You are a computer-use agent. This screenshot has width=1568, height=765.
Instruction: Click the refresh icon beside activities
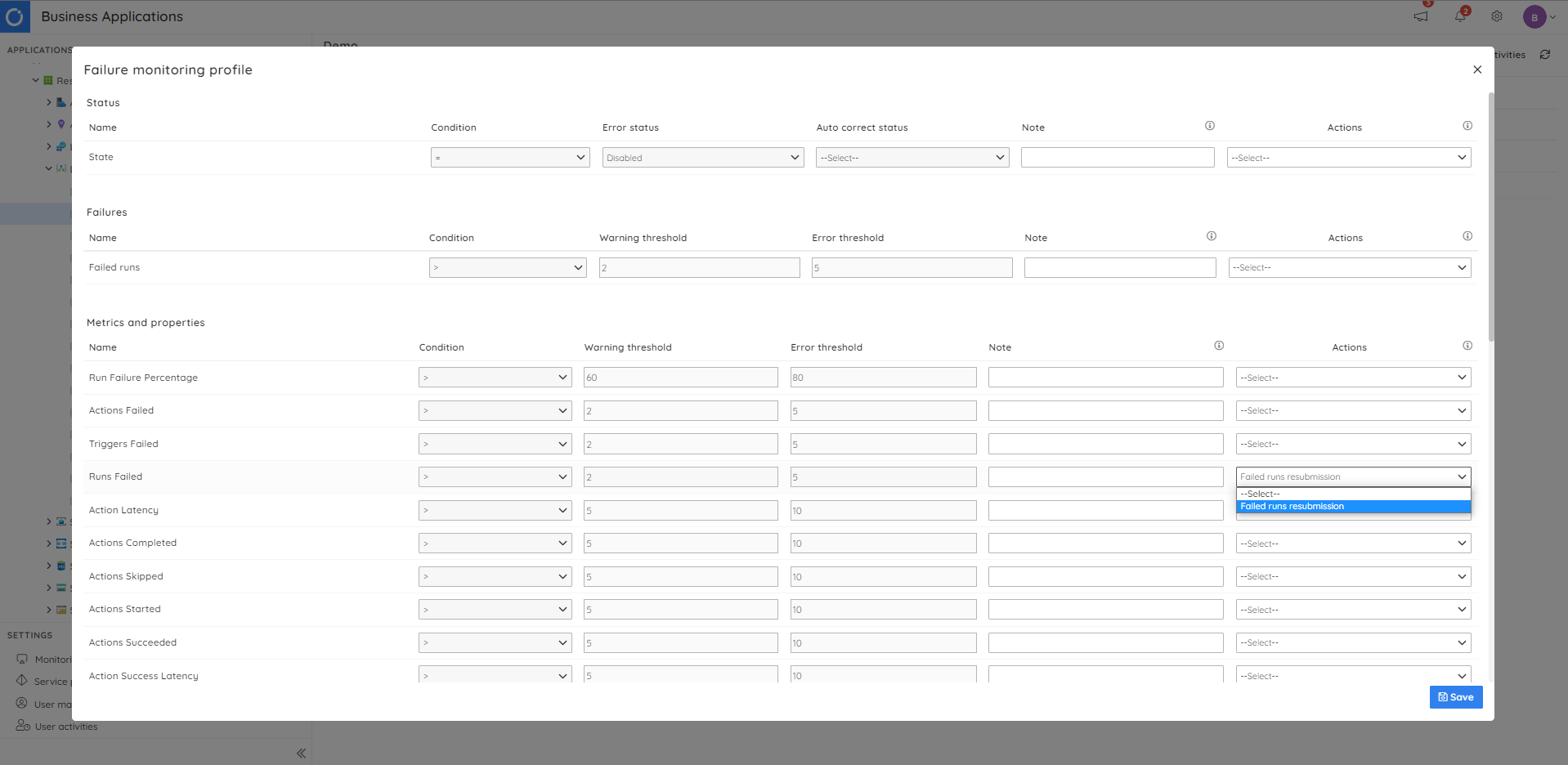(x=1545, y=55)
